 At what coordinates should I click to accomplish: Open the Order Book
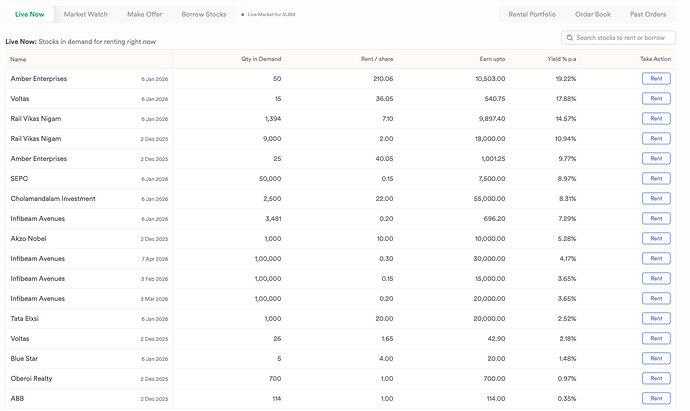point(593,15)
